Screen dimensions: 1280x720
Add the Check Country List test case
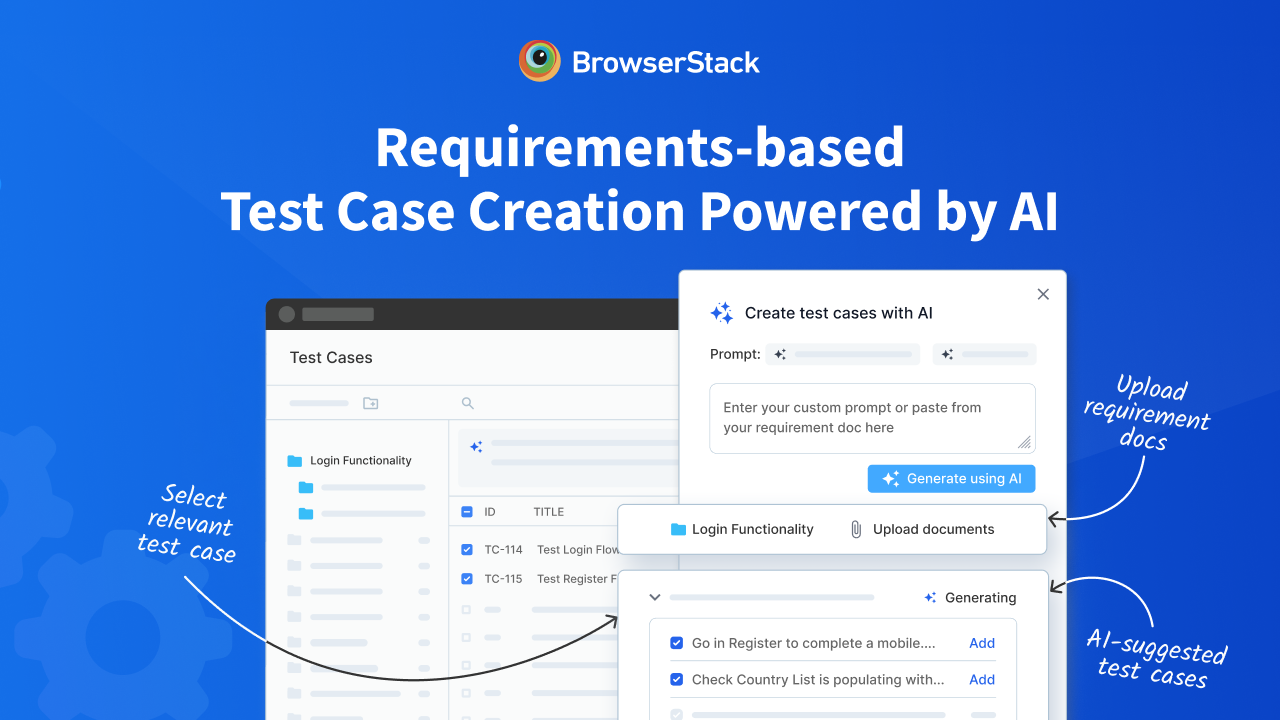coord(982,679)
